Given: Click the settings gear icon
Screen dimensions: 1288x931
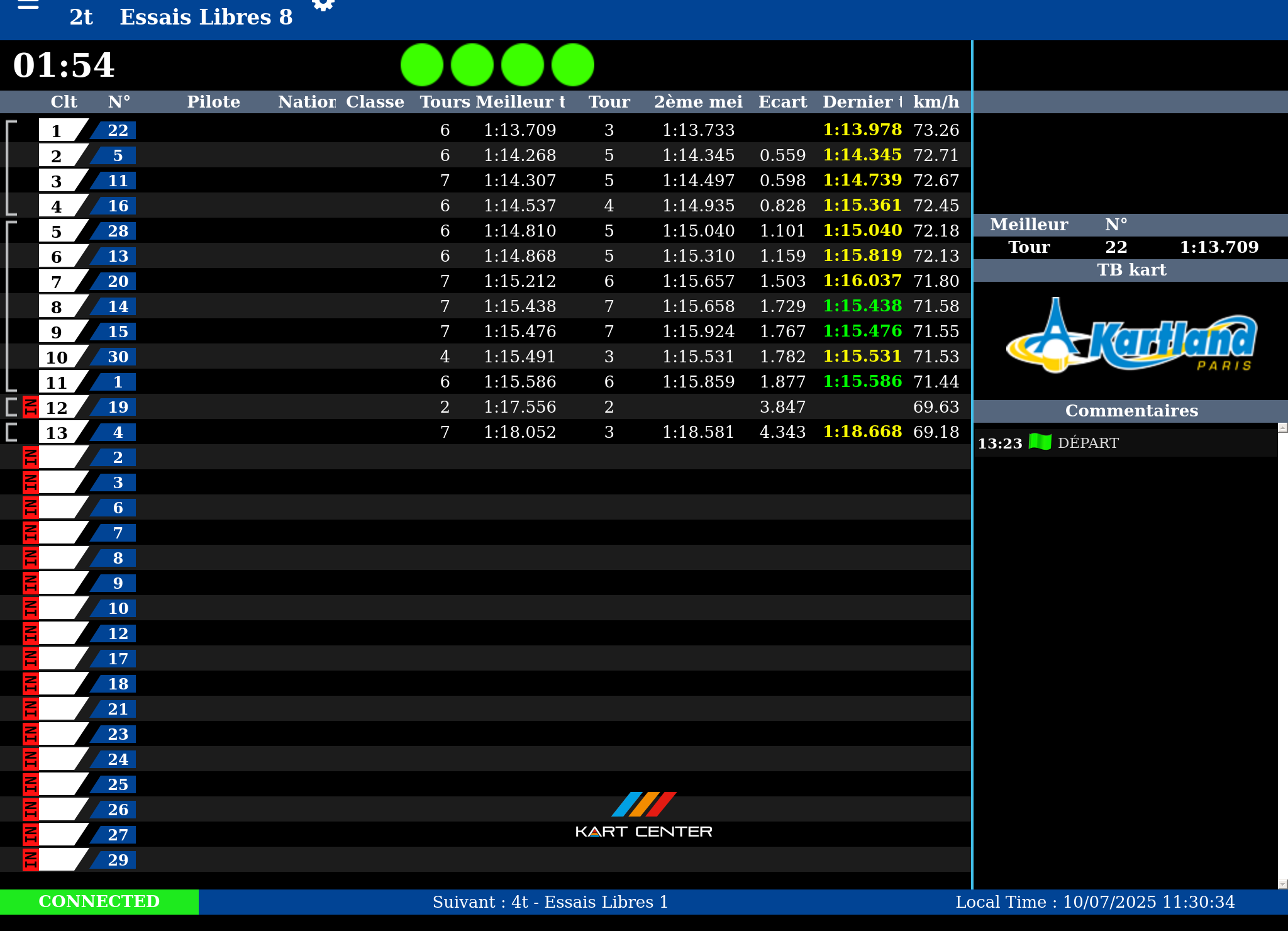Looking at the screenshot, I should [323, 5].
